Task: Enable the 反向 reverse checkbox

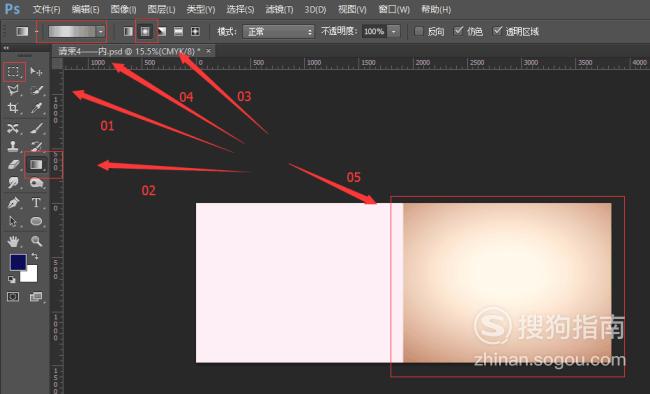Action: (419, 31)
